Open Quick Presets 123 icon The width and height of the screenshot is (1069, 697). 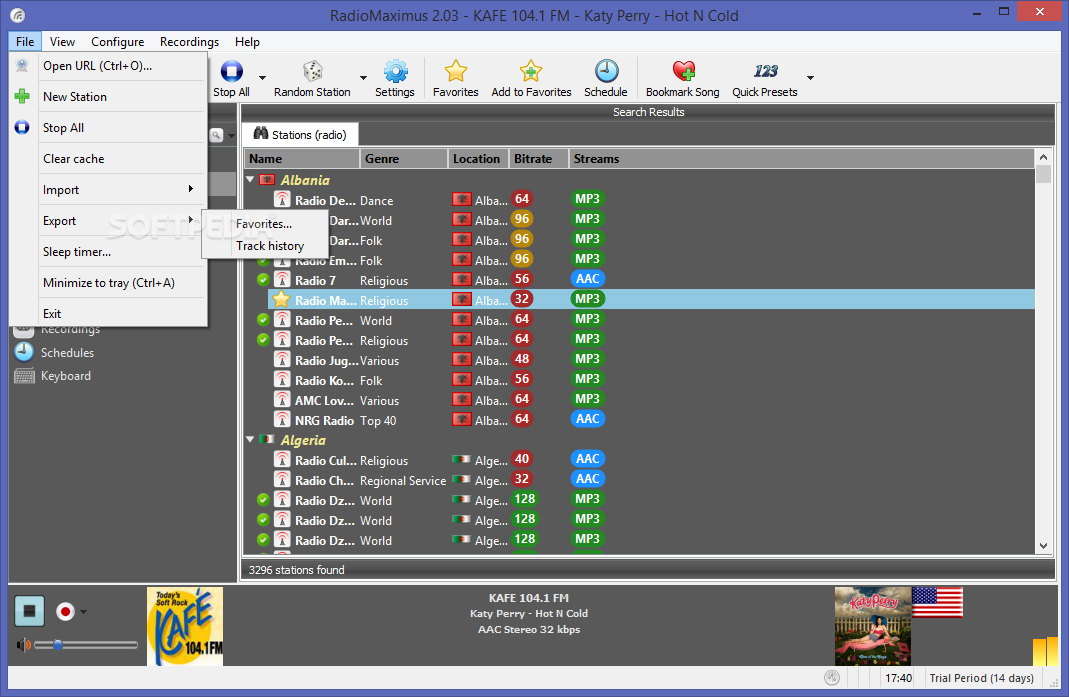(x=766, y=71)
